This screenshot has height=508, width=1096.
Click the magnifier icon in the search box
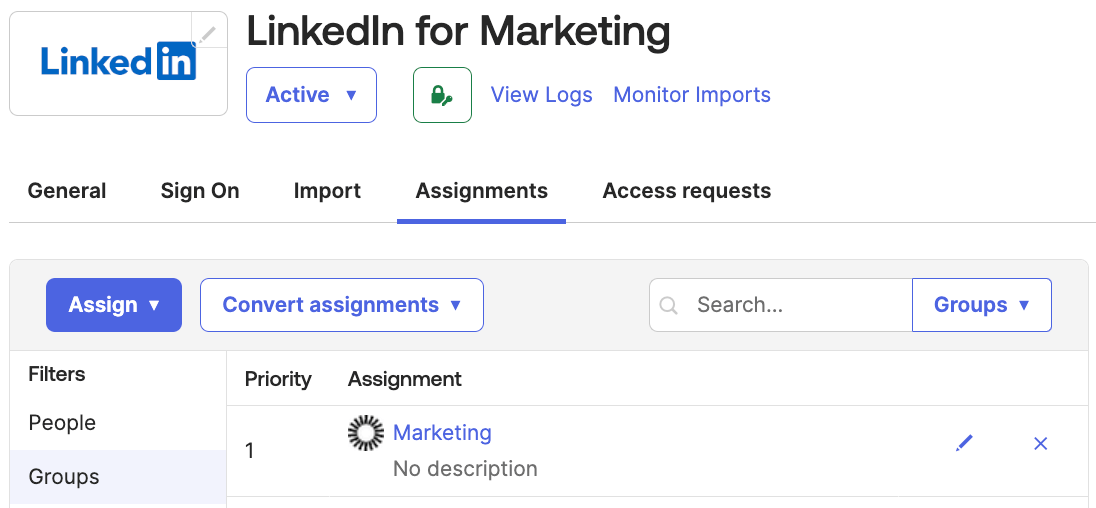(x=670, y=305)
